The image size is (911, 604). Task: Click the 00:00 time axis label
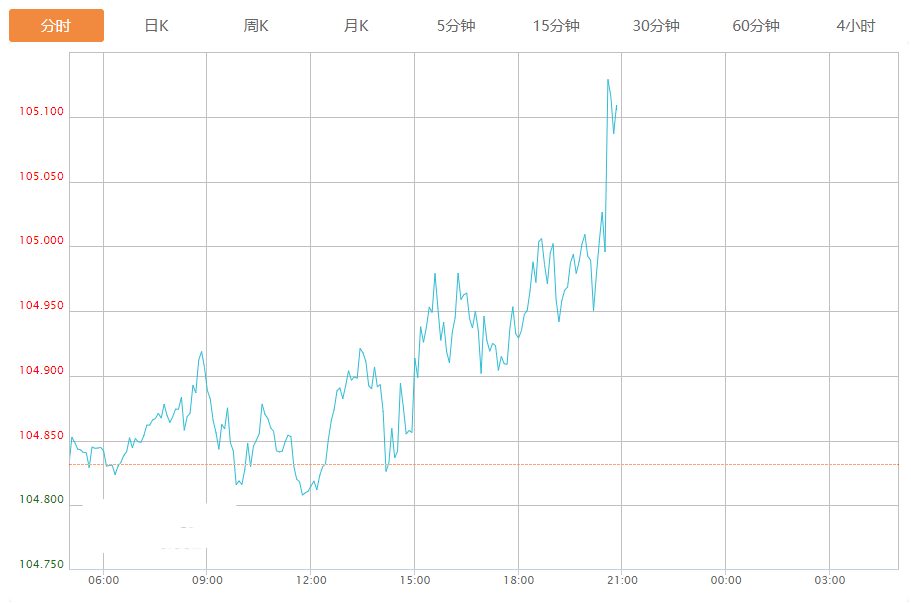726,581
